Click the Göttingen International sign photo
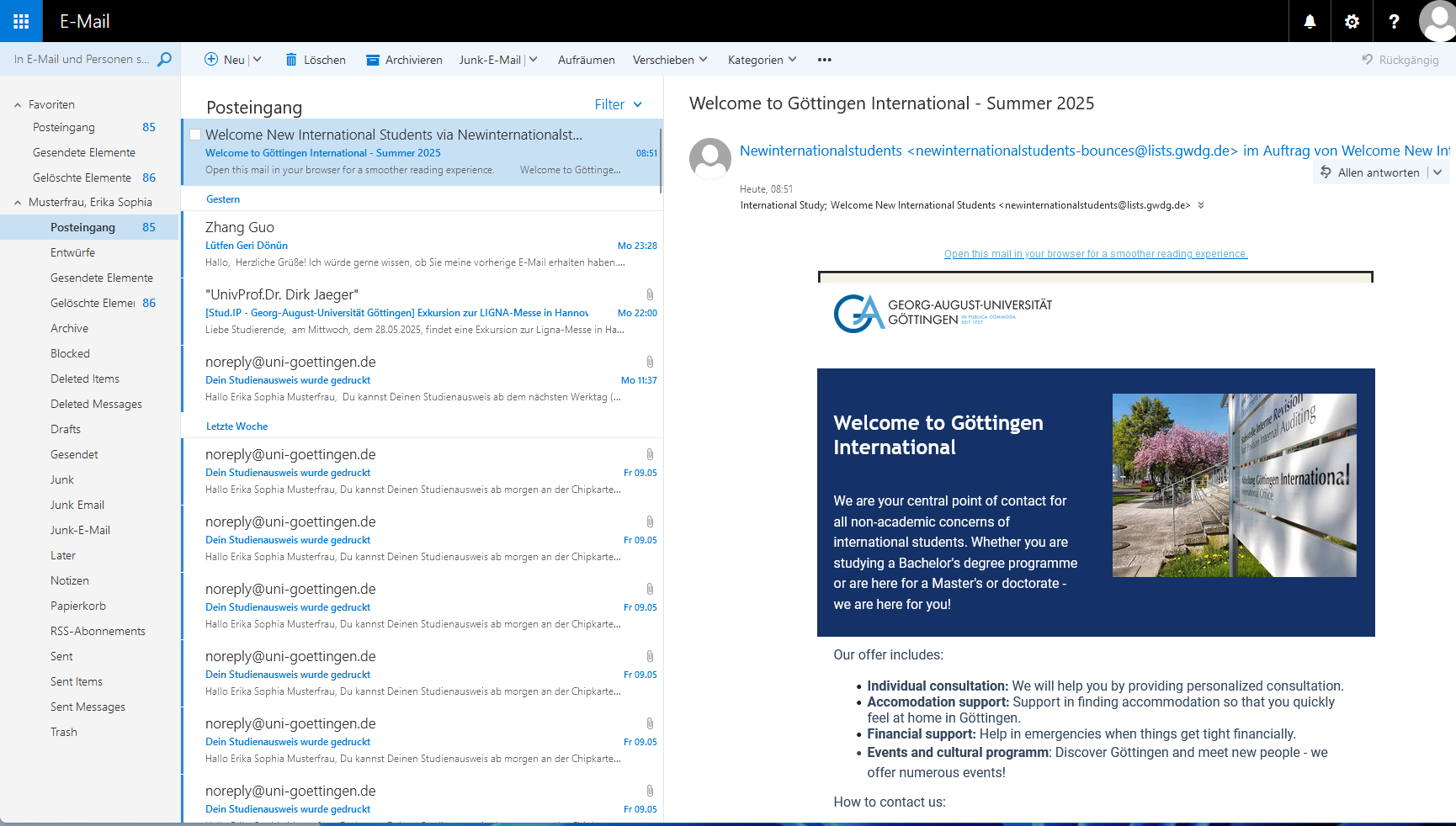 point(1234,485)
